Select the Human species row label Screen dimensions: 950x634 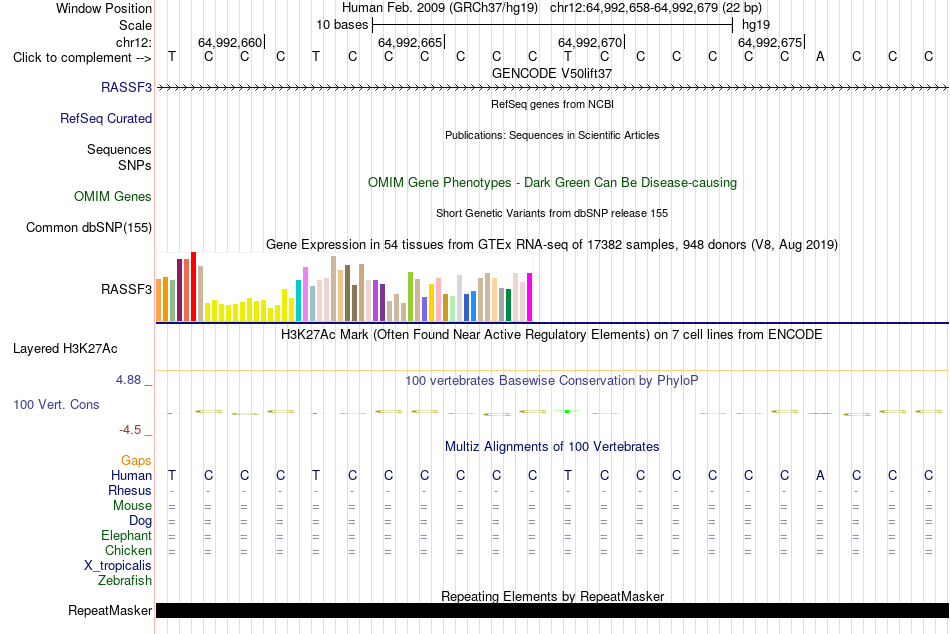(131, 475)
